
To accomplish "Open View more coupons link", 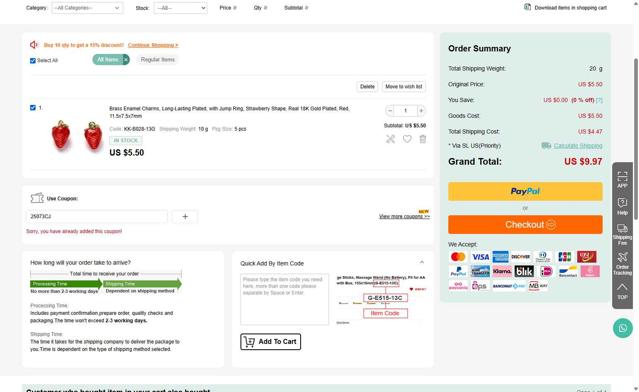I will (404, 216).
